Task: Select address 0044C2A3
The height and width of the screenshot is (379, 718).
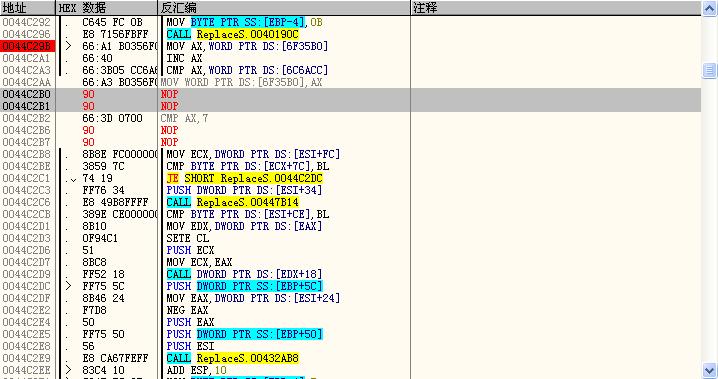Action: [27, 70]
